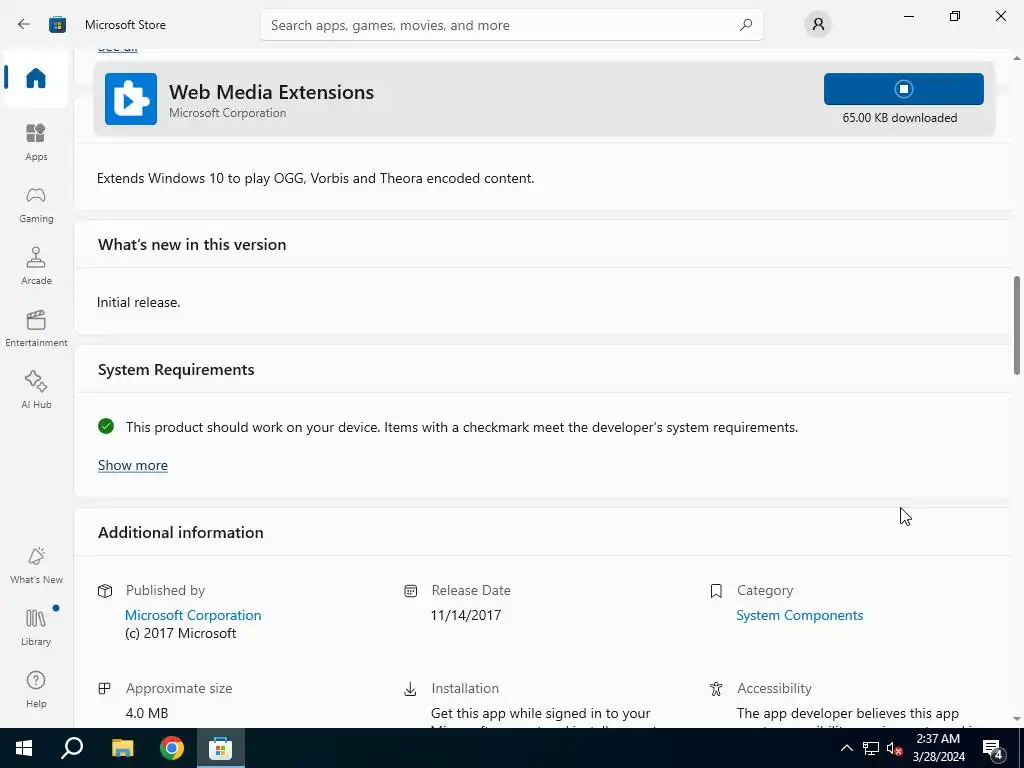Image resolution: width=1024 pixels, height=768 pixels.
Task: Stop the Web Media Extensions download
Action: point(903,89)
